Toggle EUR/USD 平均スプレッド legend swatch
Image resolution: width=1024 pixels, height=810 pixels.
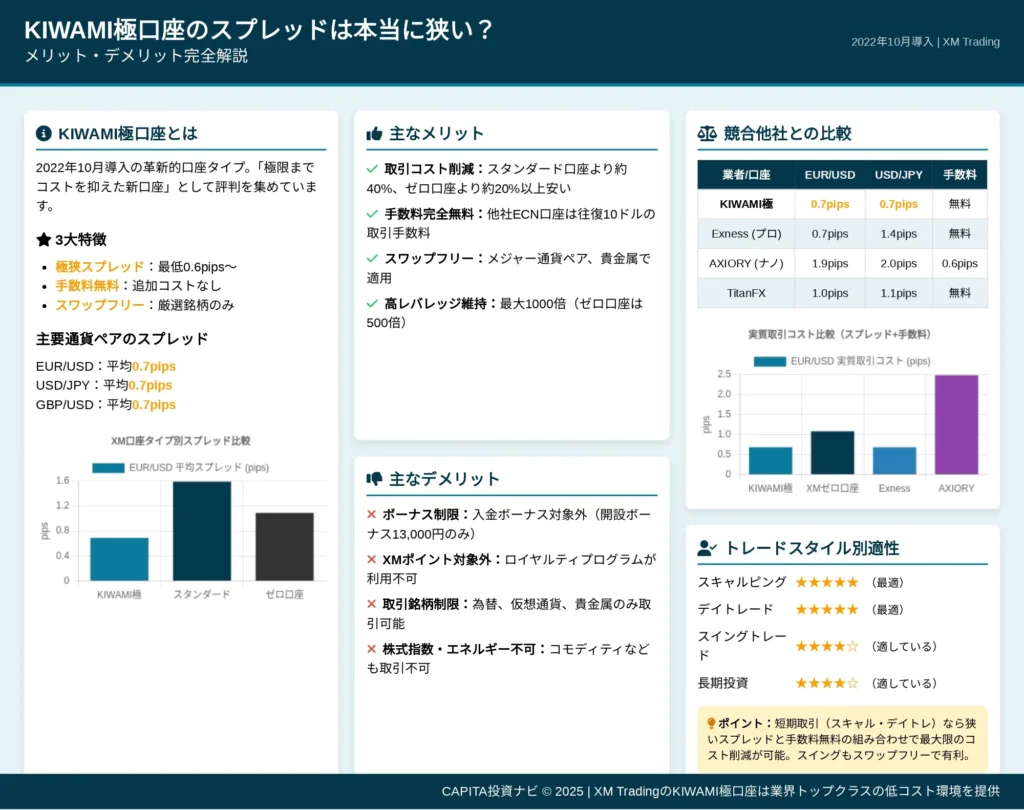108,468
